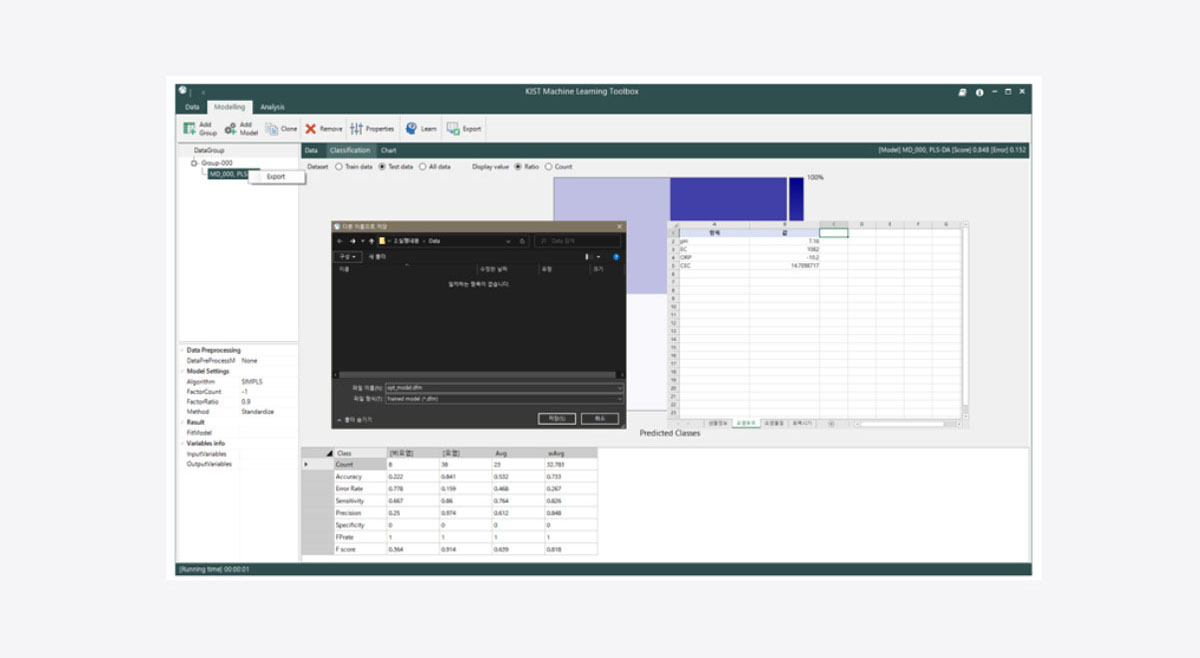The height and width of the screenshot is (658, 1200).
Task: Switch to the Analysis ribbon tab
Action: tap(272, 107)
